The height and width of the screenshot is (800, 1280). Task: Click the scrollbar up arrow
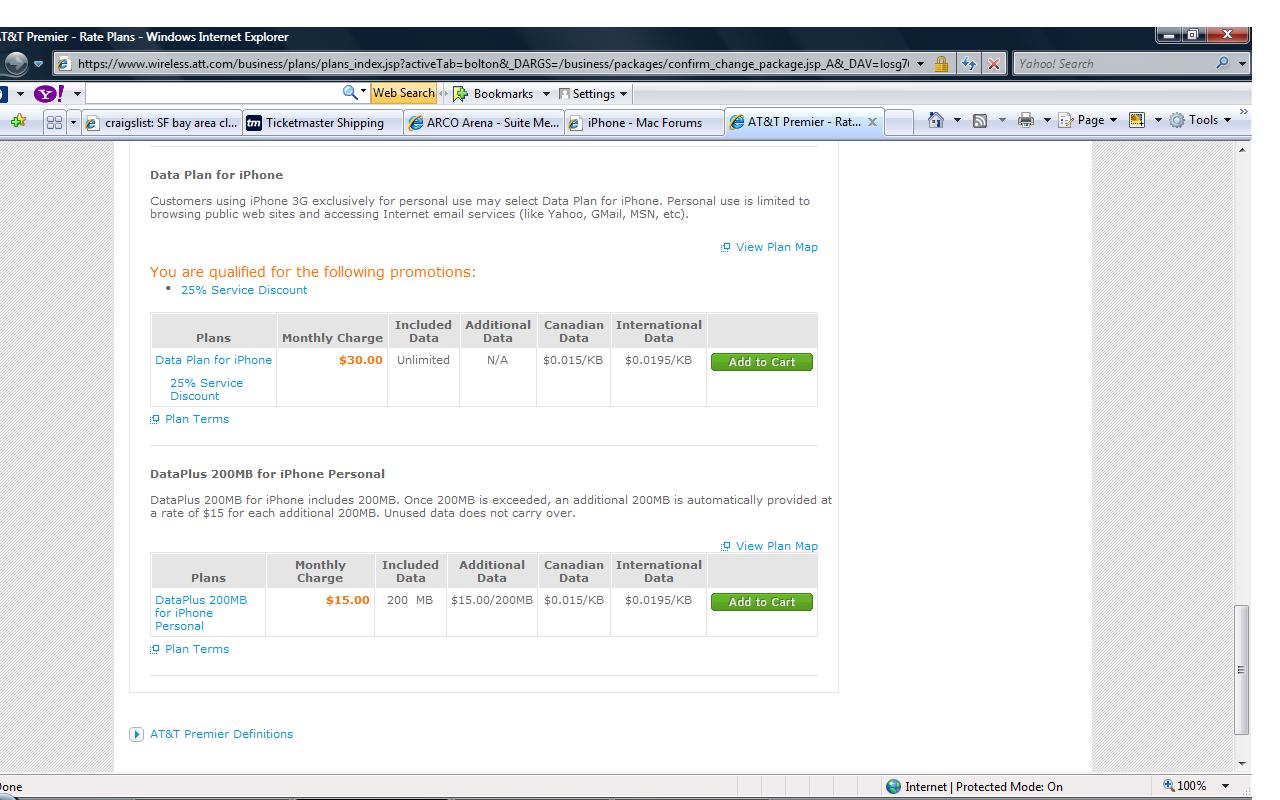point(1242,149)
